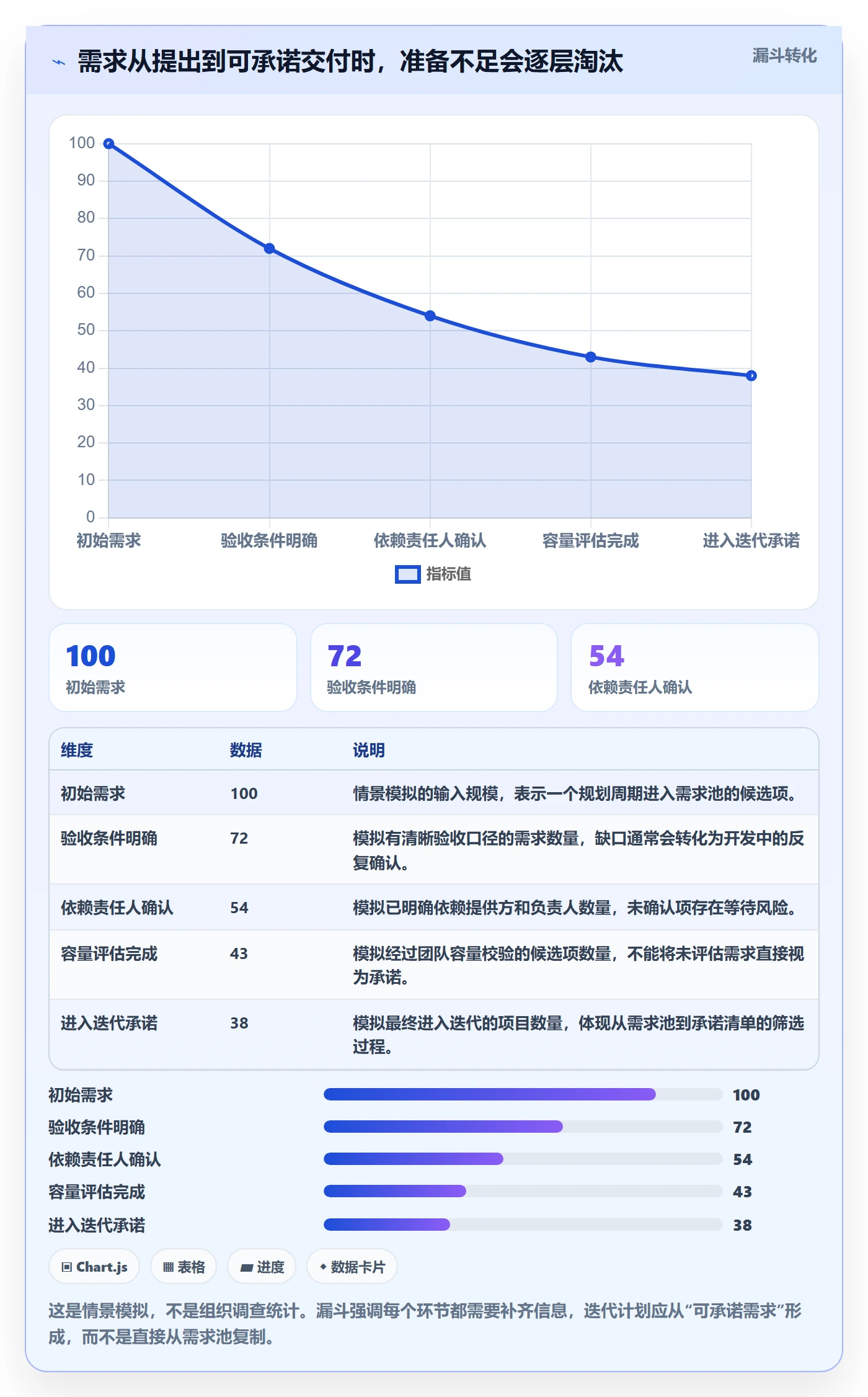Click the diamond icon in 数据卡片 chip

pos(323,1267)
